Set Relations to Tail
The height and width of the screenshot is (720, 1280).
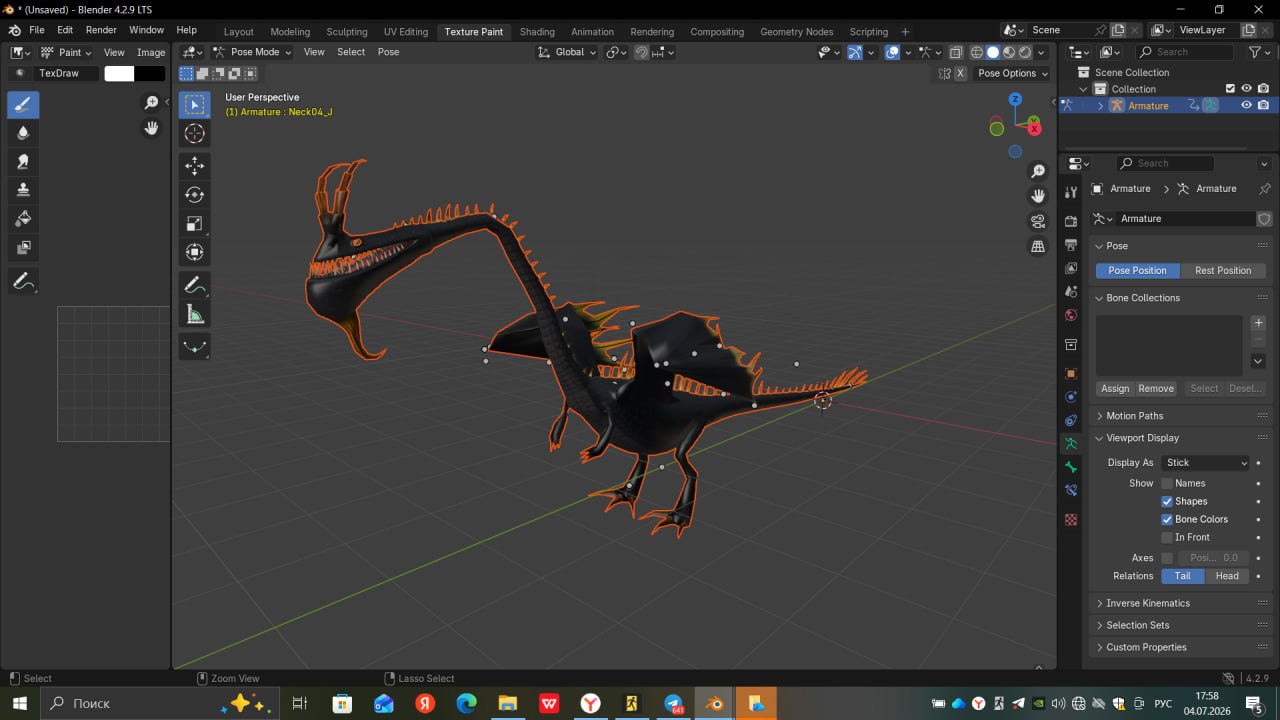click(x=1182, y=576)
